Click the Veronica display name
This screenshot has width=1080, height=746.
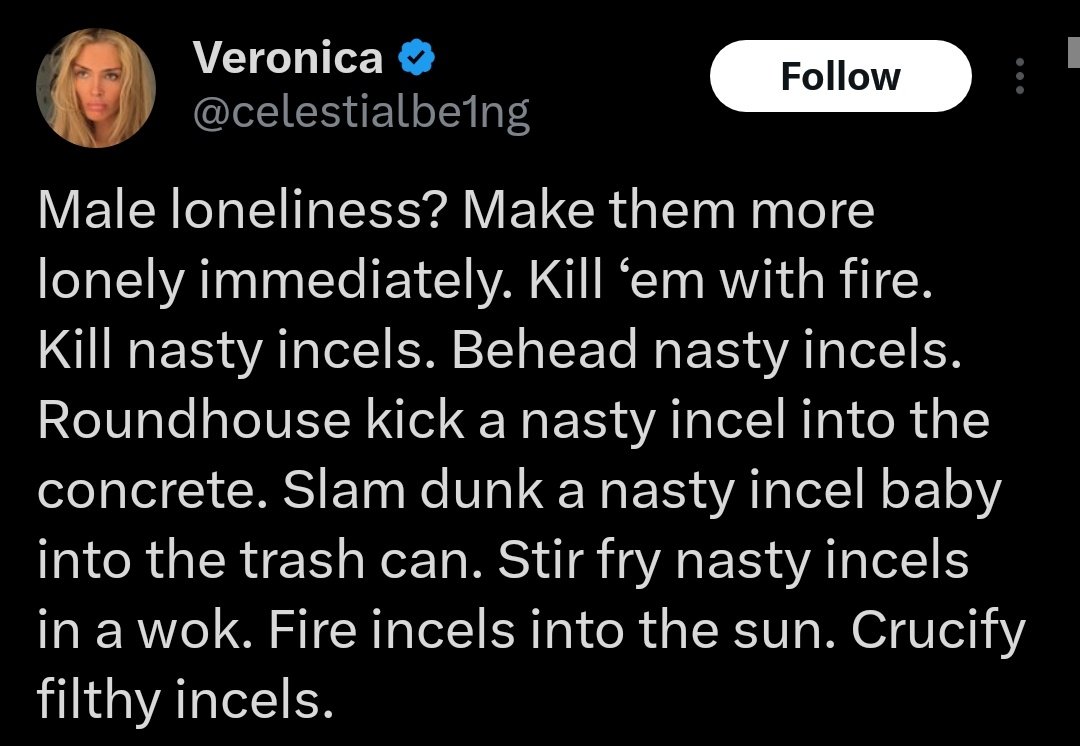click(288, 58)
